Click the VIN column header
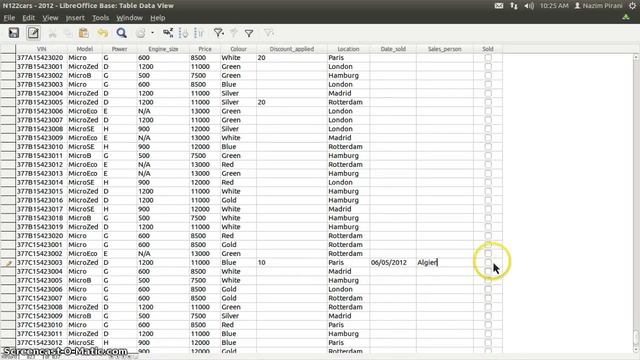This screenshot has width=640, height=360. (41, 49)
